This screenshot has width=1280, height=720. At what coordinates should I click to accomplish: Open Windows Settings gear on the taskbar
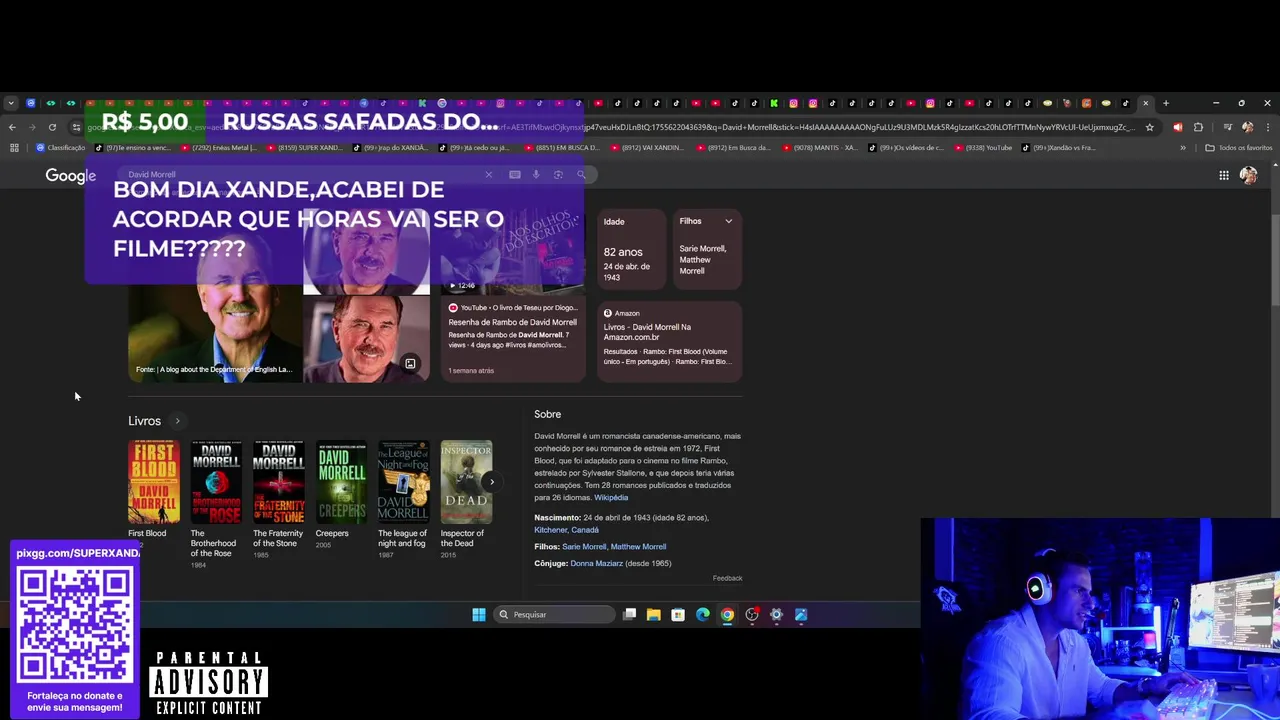tap(776, 614)
